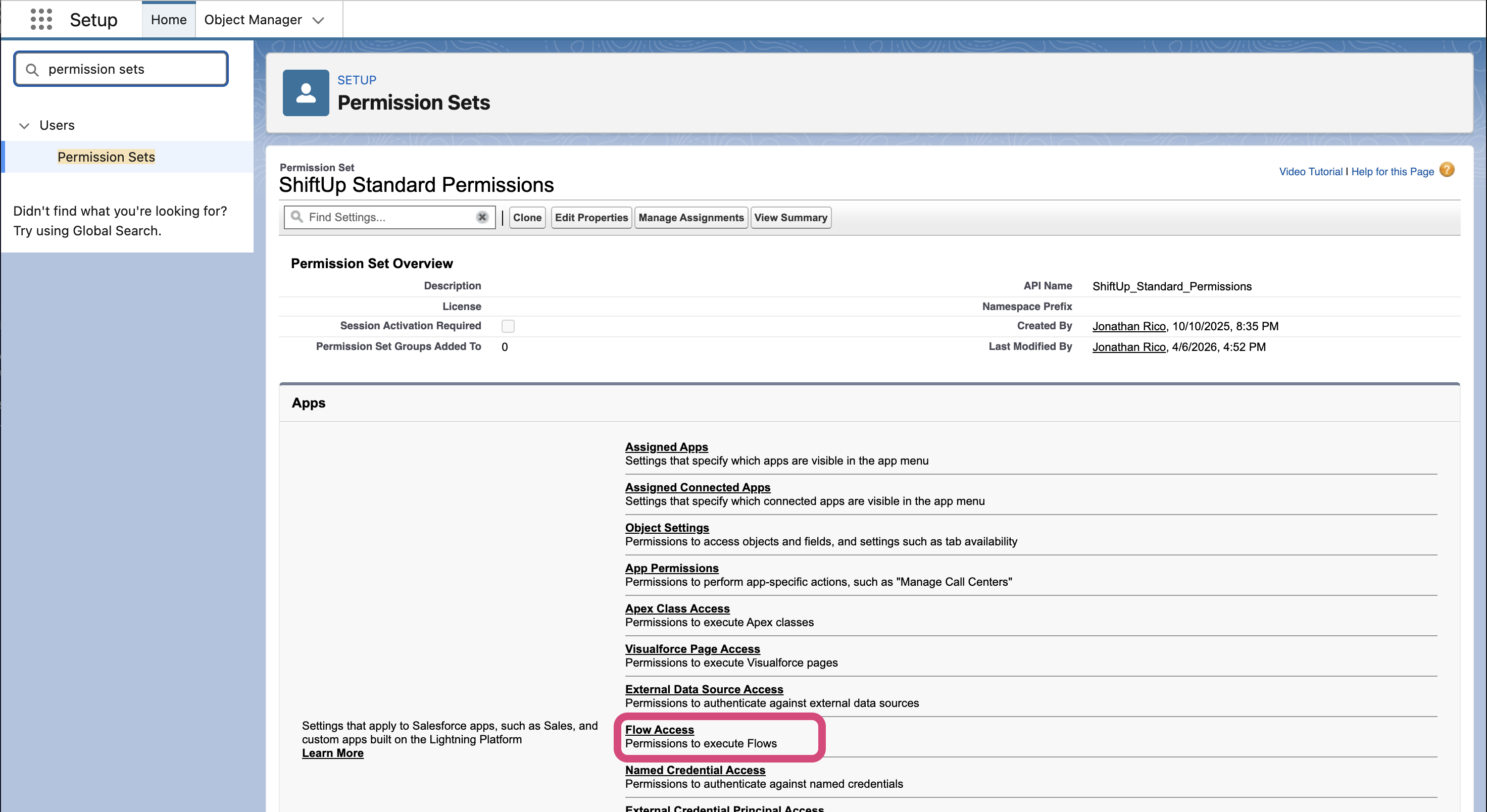Viewport: 1487px width, 812px height.
Task: Open the Object Settings link
Action: [667, 528]
